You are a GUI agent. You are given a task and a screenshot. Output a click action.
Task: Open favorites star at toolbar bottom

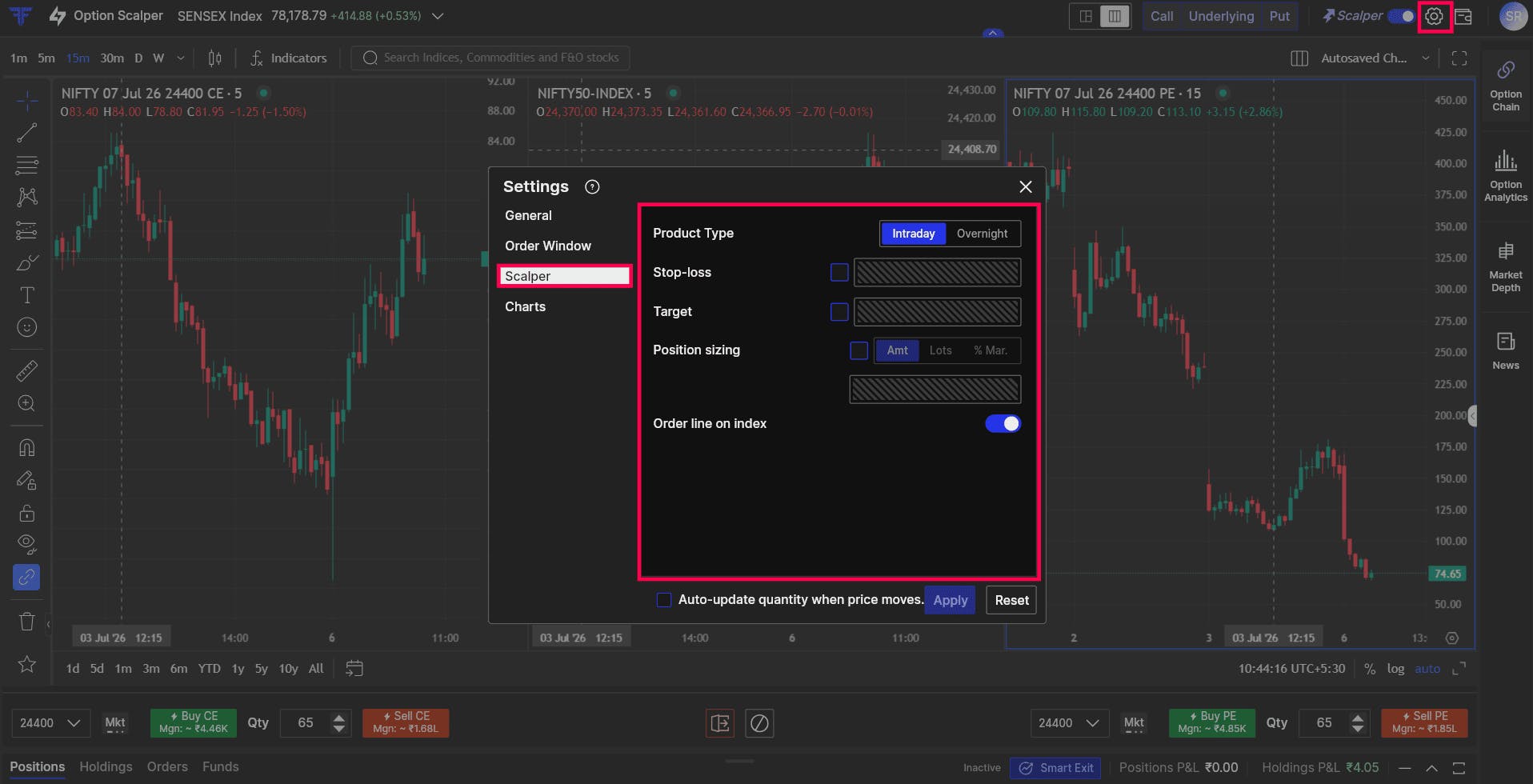[27, 664]
